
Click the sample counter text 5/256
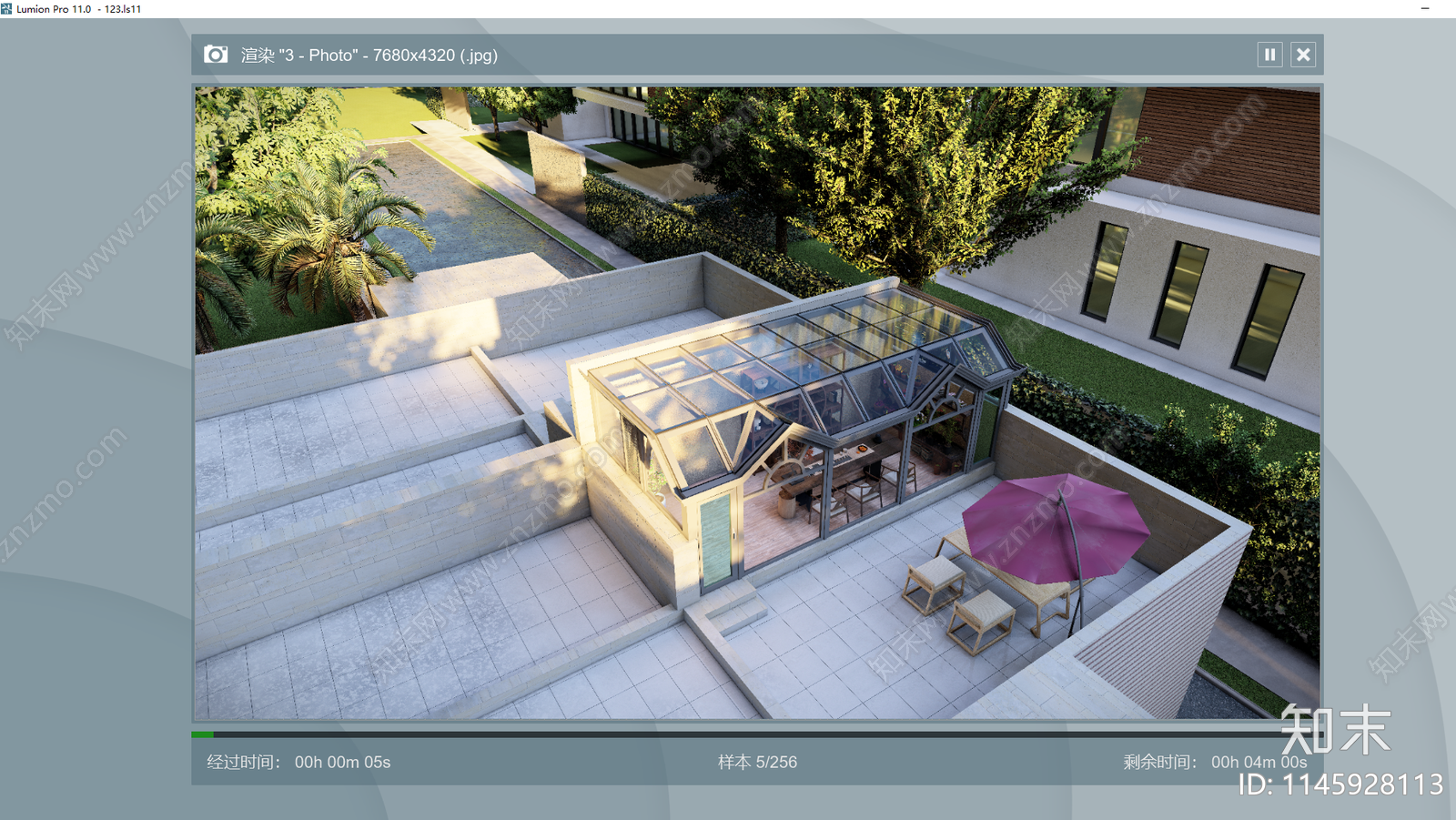(x=776, y=763)
